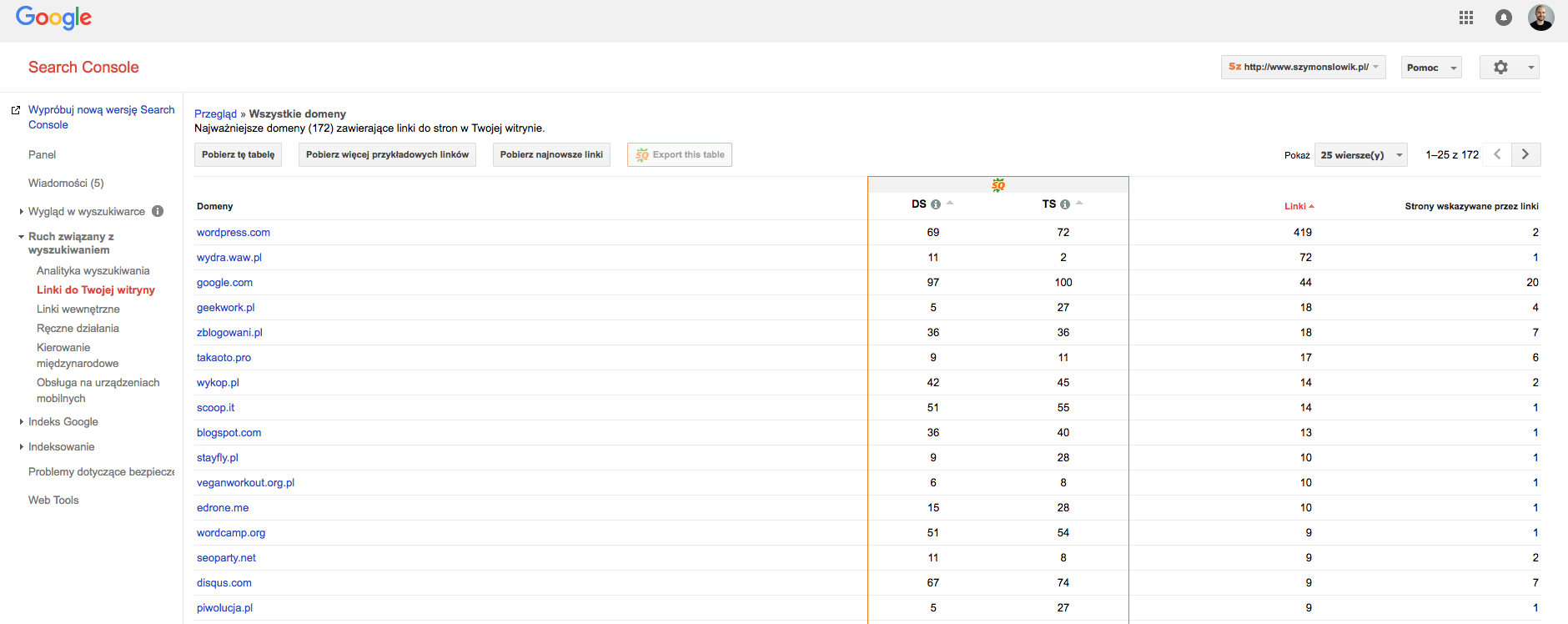Image resolution: width=1568 pixels, height=624 pixels.
Task: Click the external link icon beside new Search Console
Action: click(15, 110)
